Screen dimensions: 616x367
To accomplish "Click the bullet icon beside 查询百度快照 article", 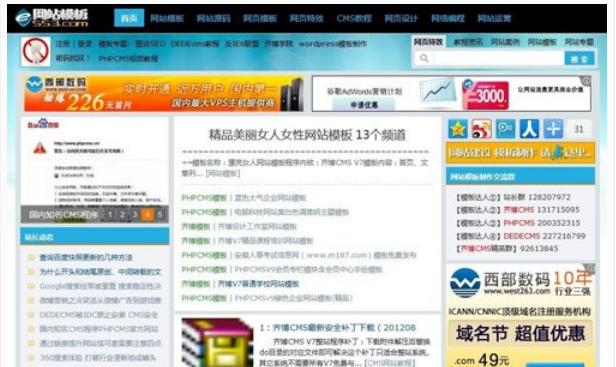I will [31, 258].
